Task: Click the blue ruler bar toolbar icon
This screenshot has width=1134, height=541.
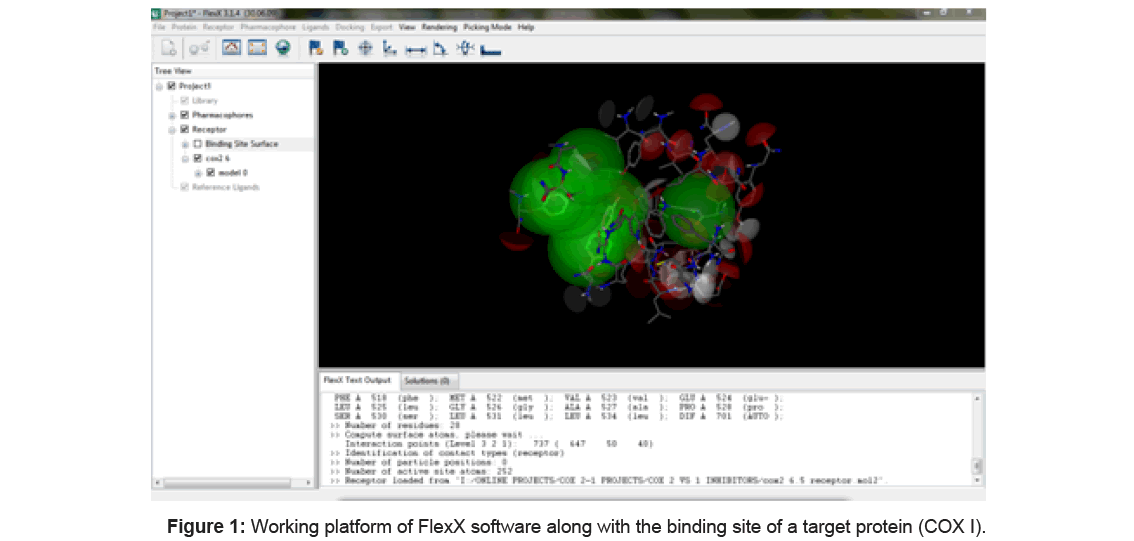Action: coord(490,49)
